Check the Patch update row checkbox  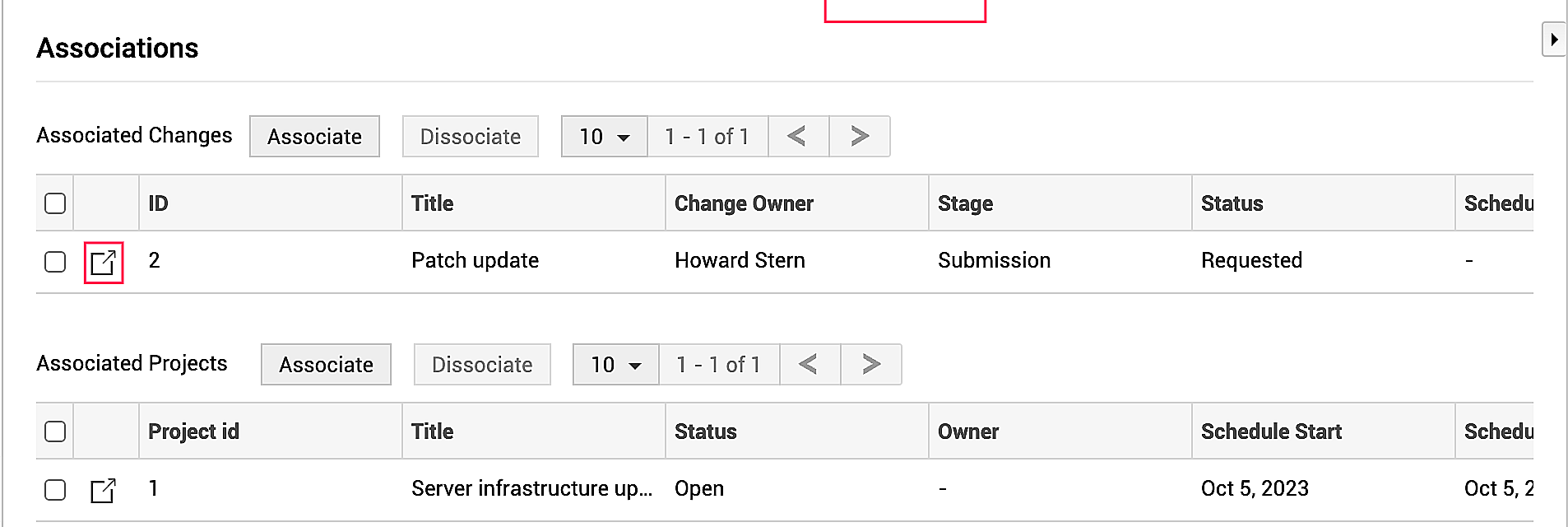(55, 262)
